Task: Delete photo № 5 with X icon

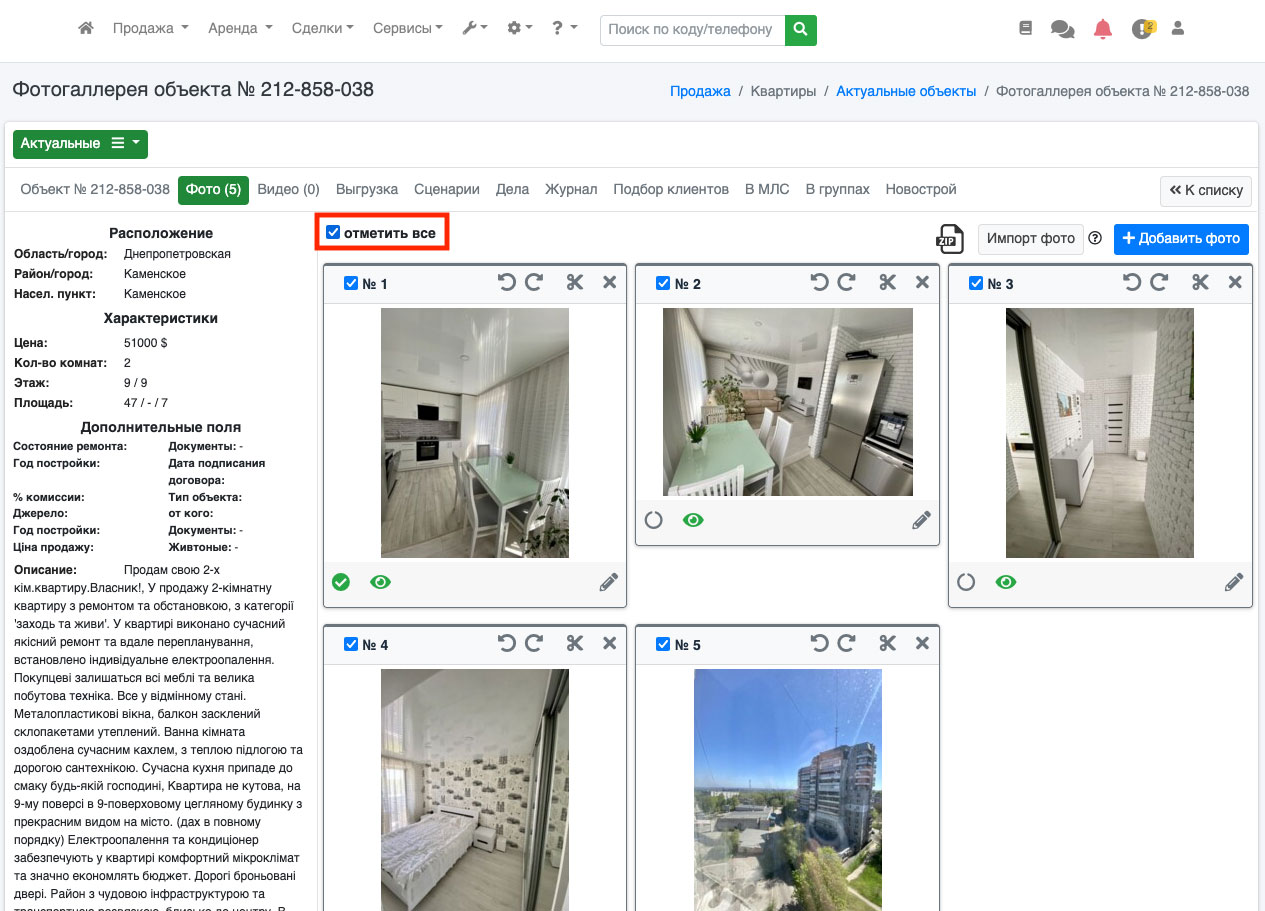Action: coord(922,644)
